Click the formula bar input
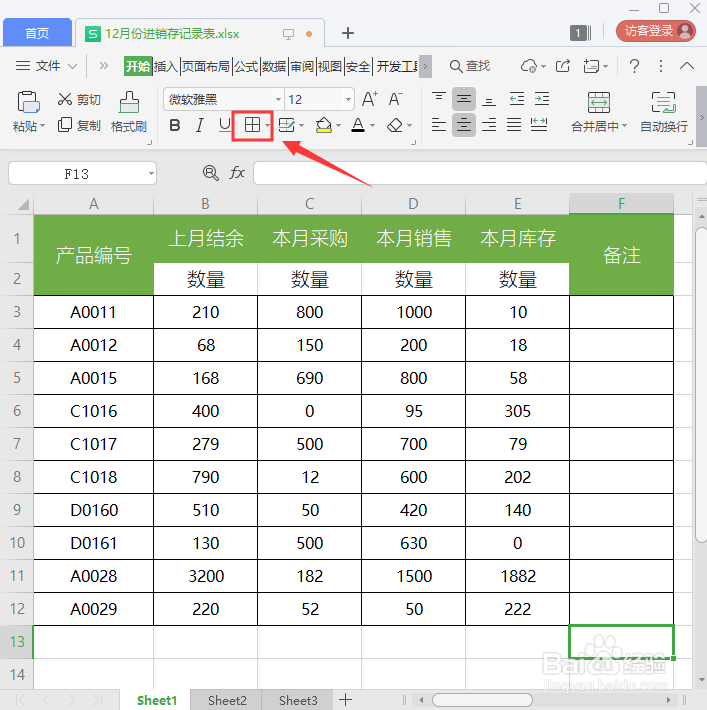This screenshot has height=710, width=707. (x=479, y=173)
